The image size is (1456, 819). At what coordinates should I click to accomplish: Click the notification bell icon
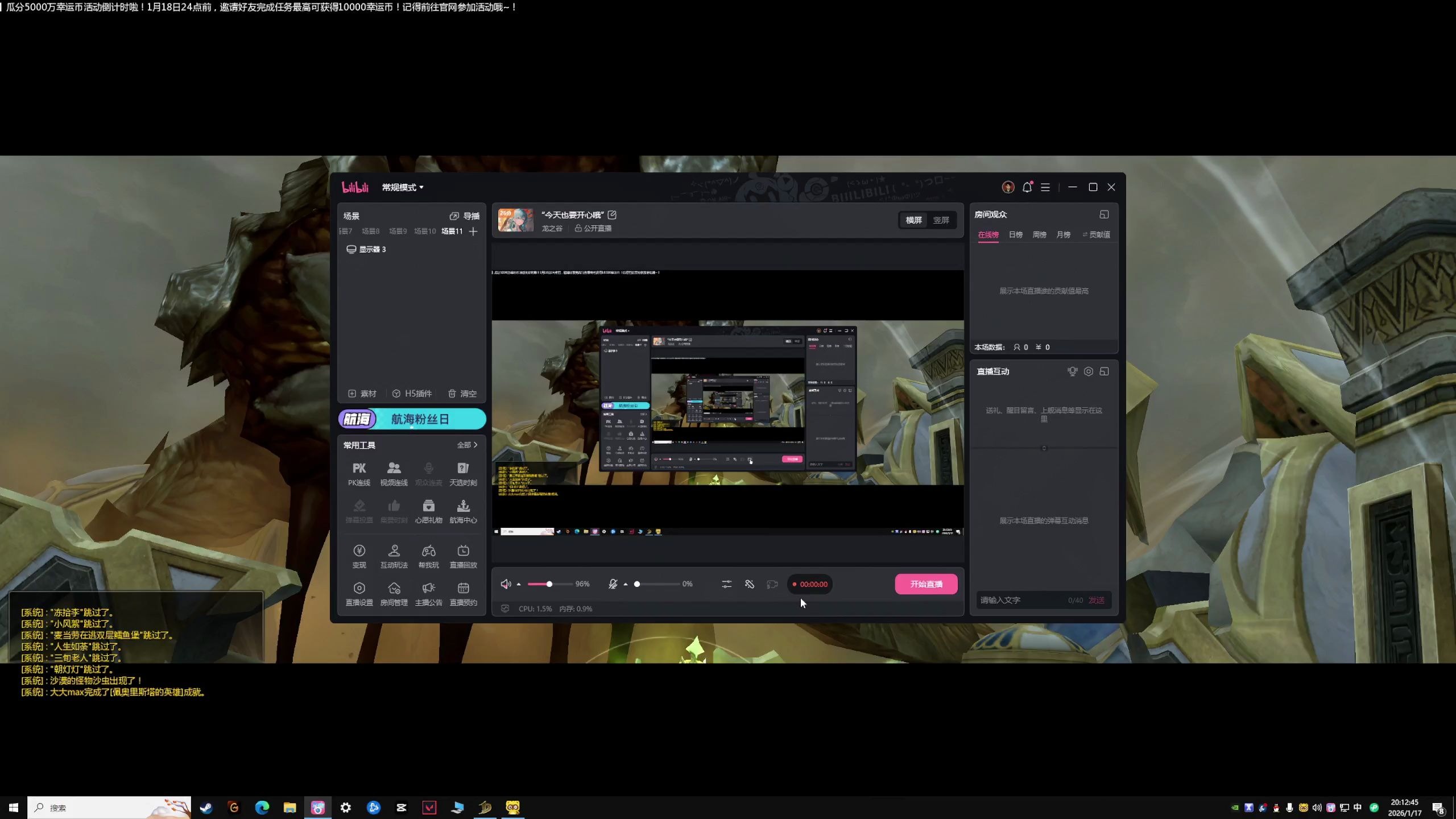pos(1027,187)
